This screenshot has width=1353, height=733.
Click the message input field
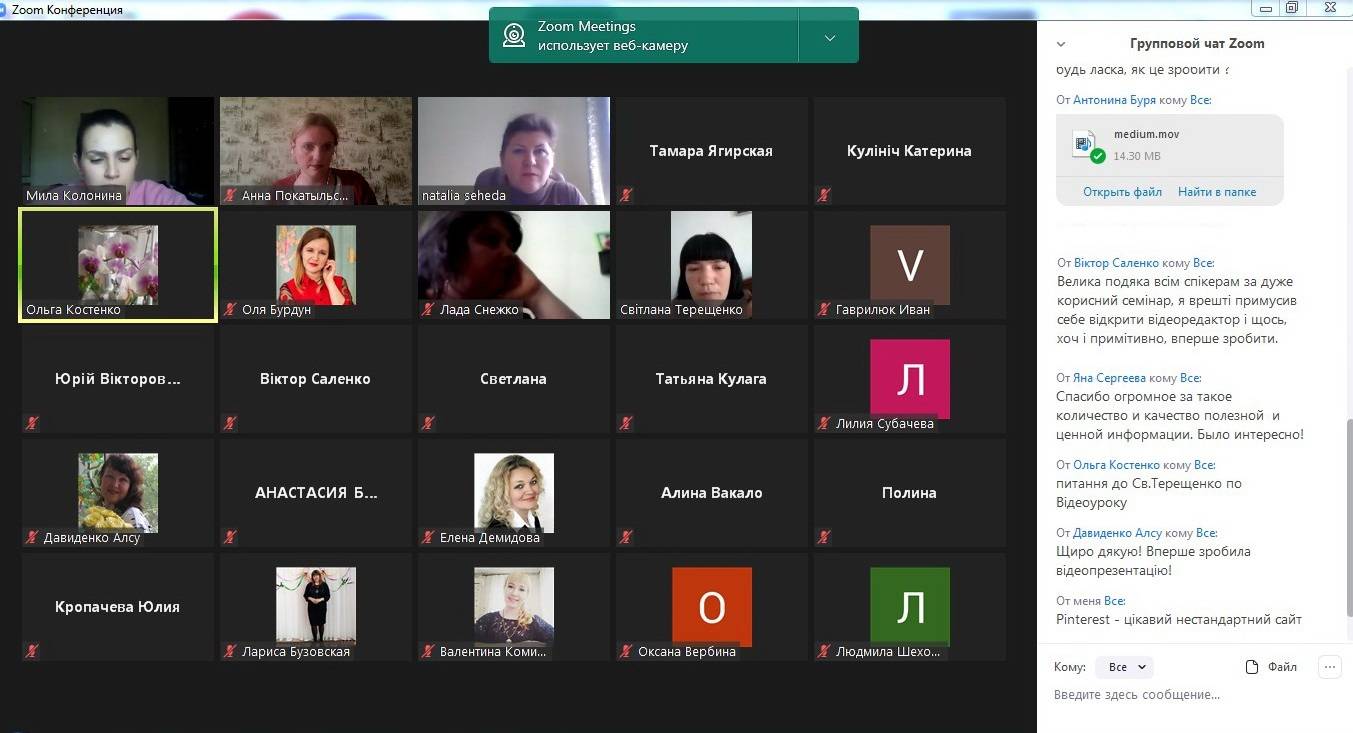1180,695
